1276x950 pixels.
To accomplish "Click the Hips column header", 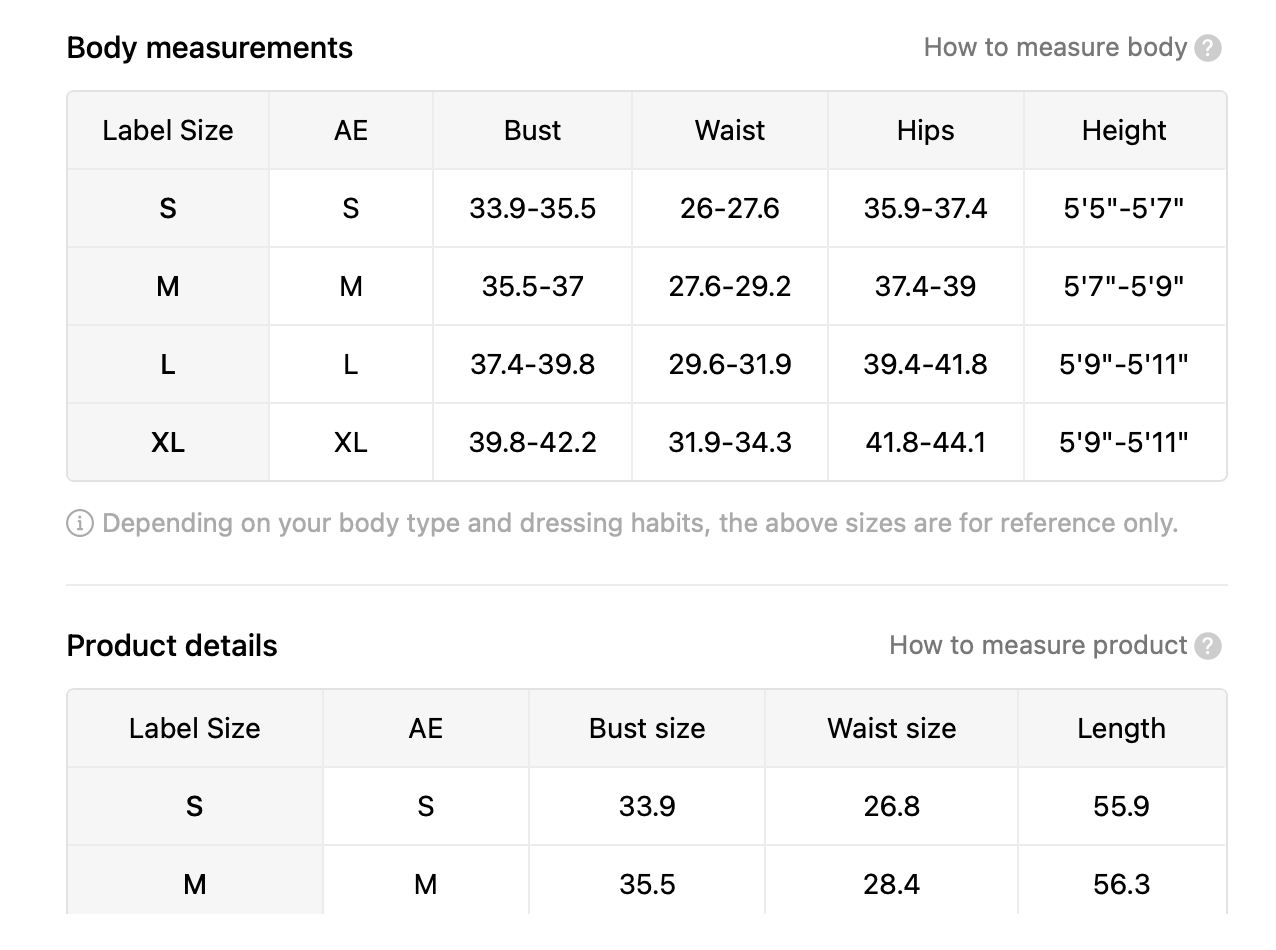I will 926,130.
